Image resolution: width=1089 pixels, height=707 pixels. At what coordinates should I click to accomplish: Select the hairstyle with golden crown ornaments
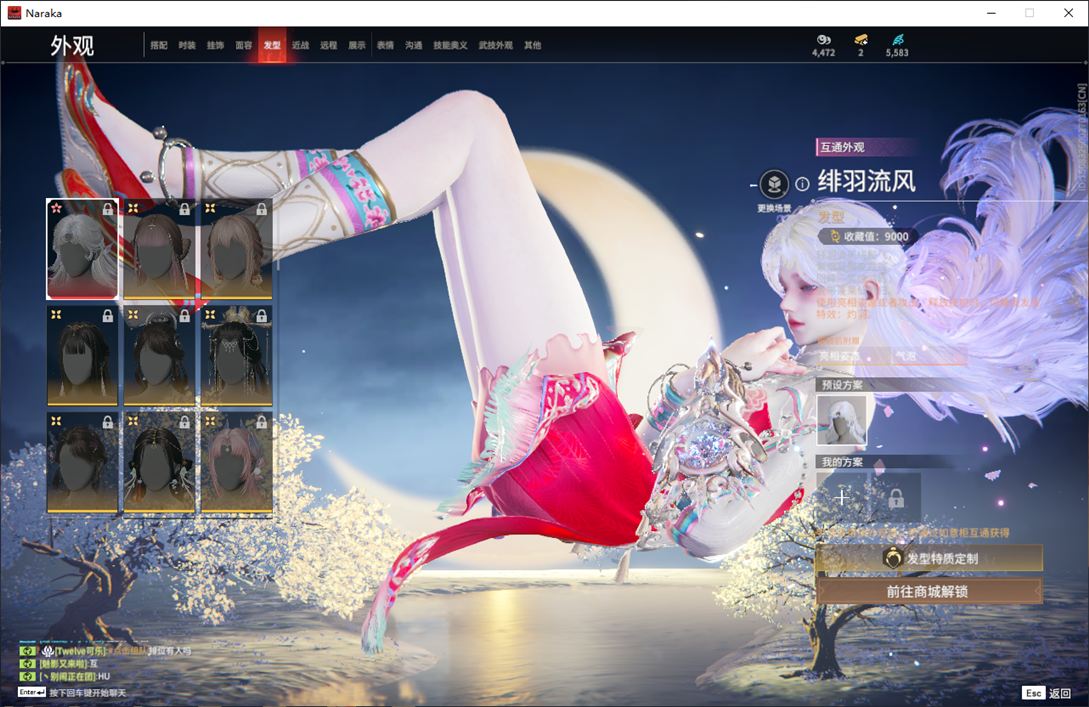(x=236, y=356)
